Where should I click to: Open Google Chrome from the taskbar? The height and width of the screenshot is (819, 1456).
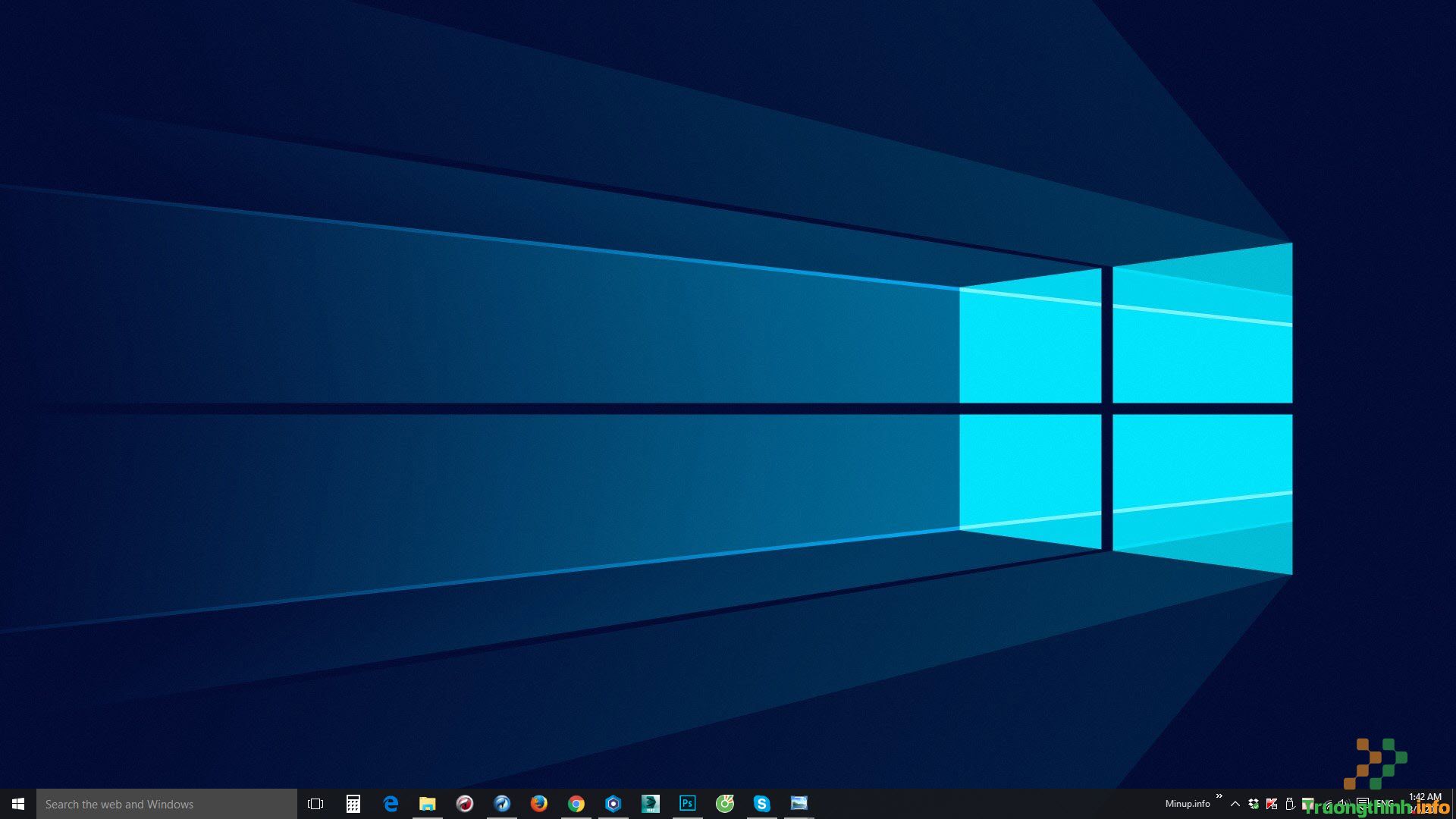(x=576, y=804)
